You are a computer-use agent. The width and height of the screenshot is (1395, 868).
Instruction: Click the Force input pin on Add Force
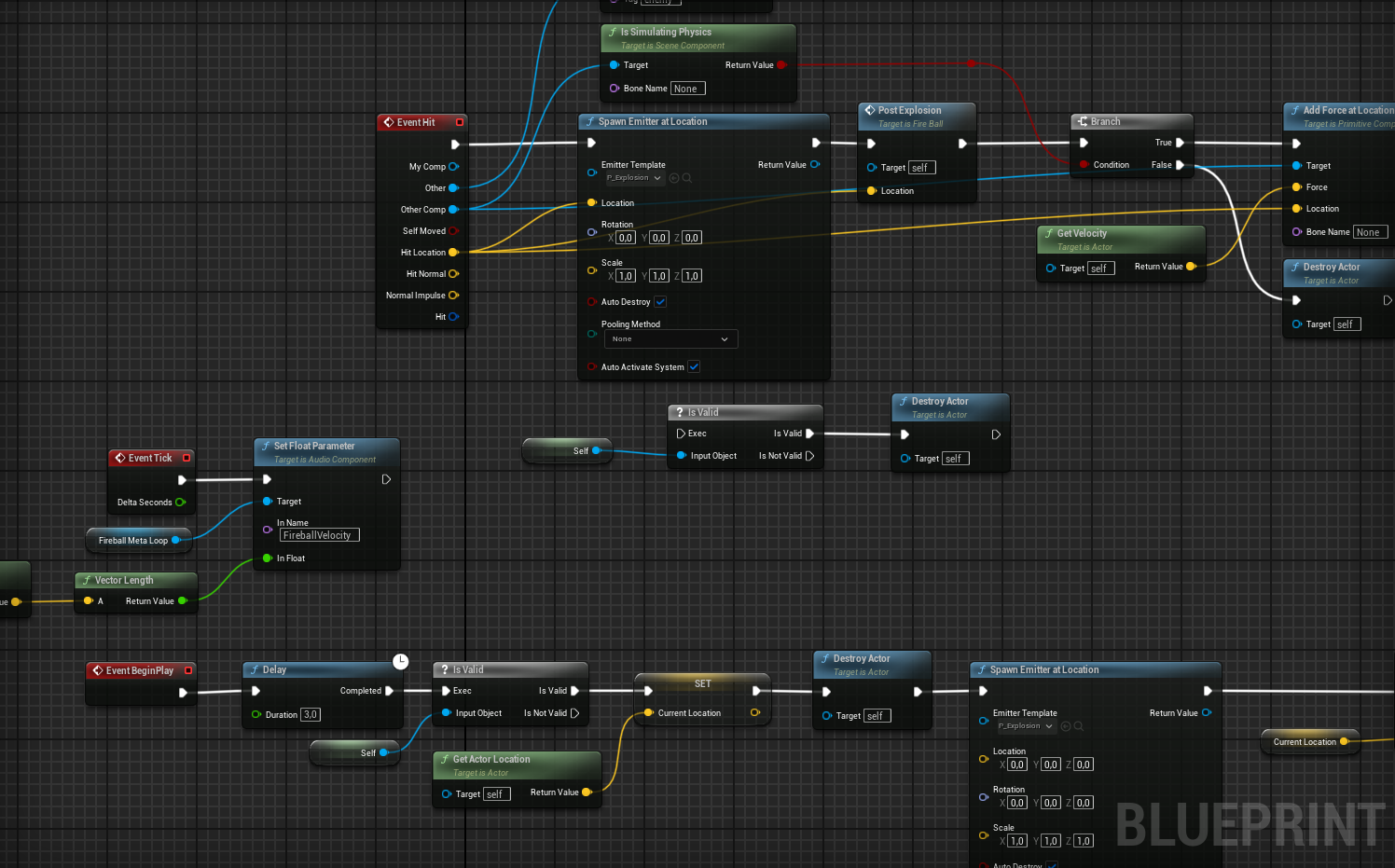[1296, 187]
